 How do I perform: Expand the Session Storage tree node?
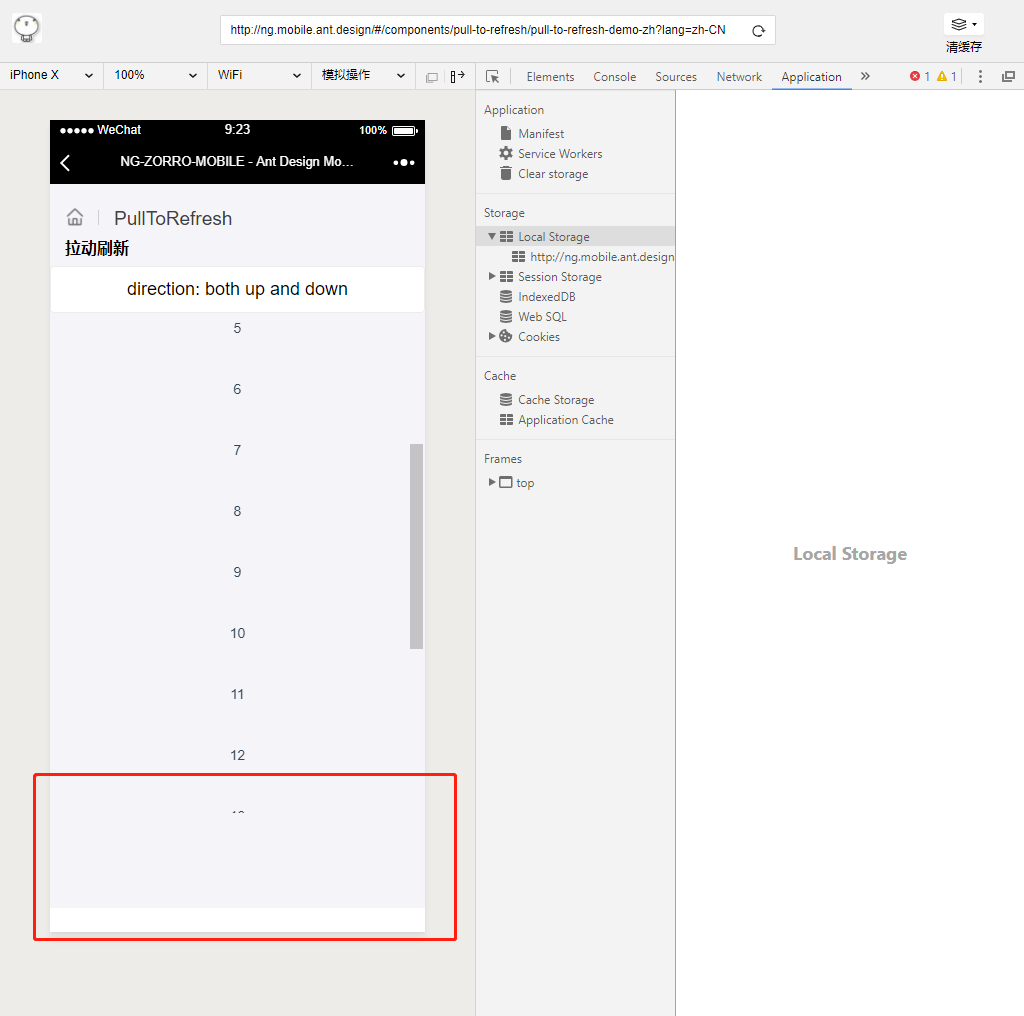click(491, 277)
